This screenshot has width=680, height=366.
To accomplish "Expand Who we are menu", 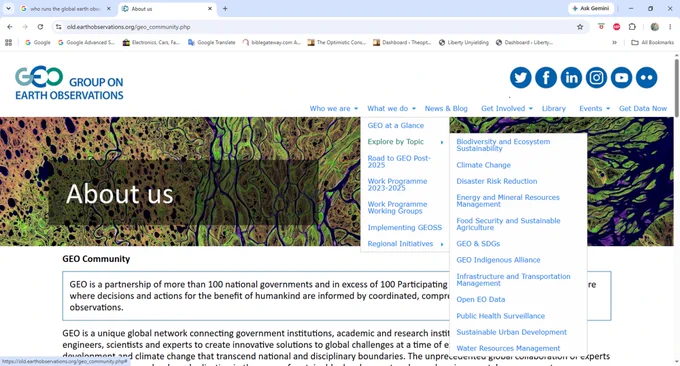I will tap(333, 108).
